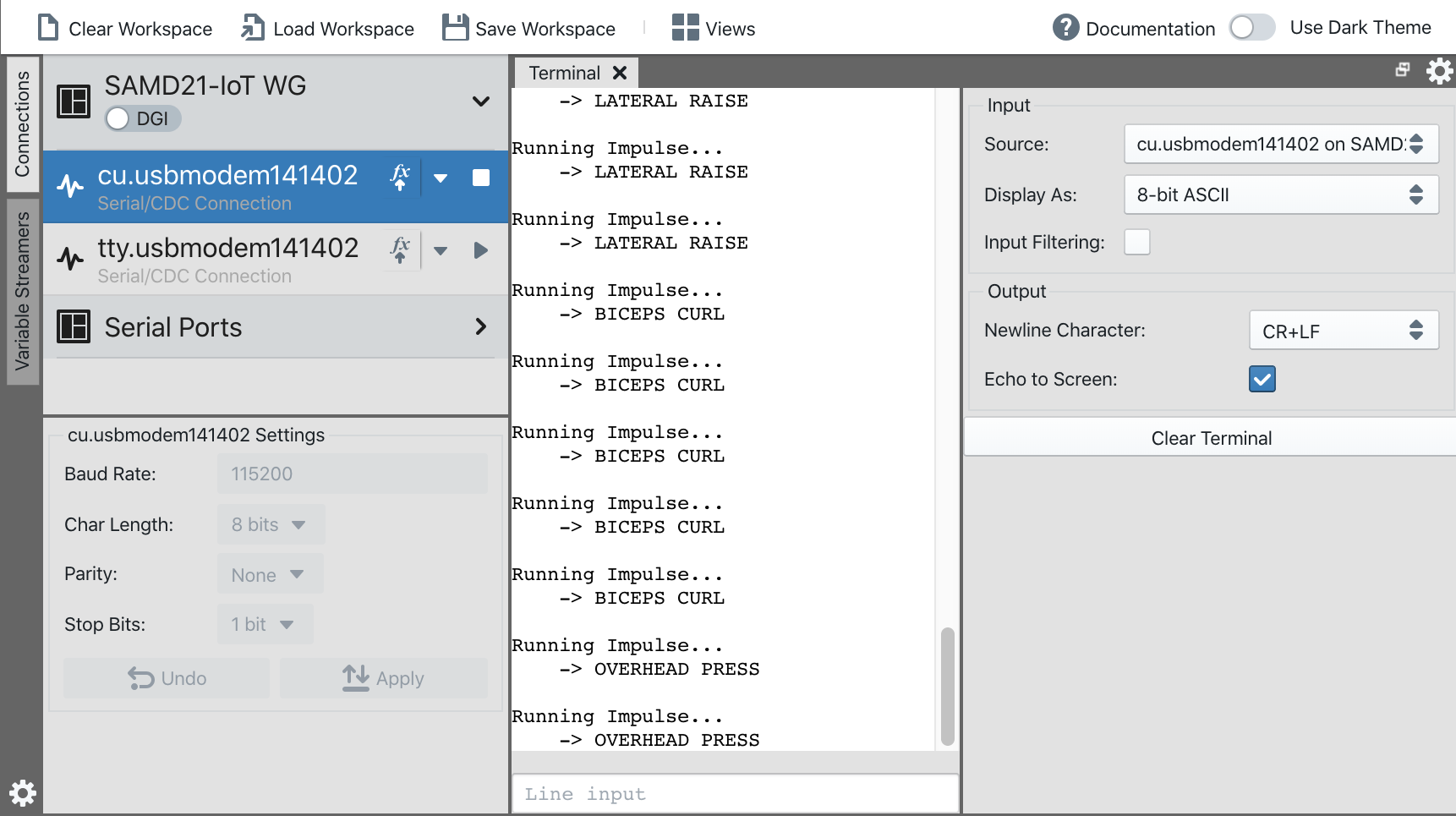Click the terminal Line input field

click(735, 794)
